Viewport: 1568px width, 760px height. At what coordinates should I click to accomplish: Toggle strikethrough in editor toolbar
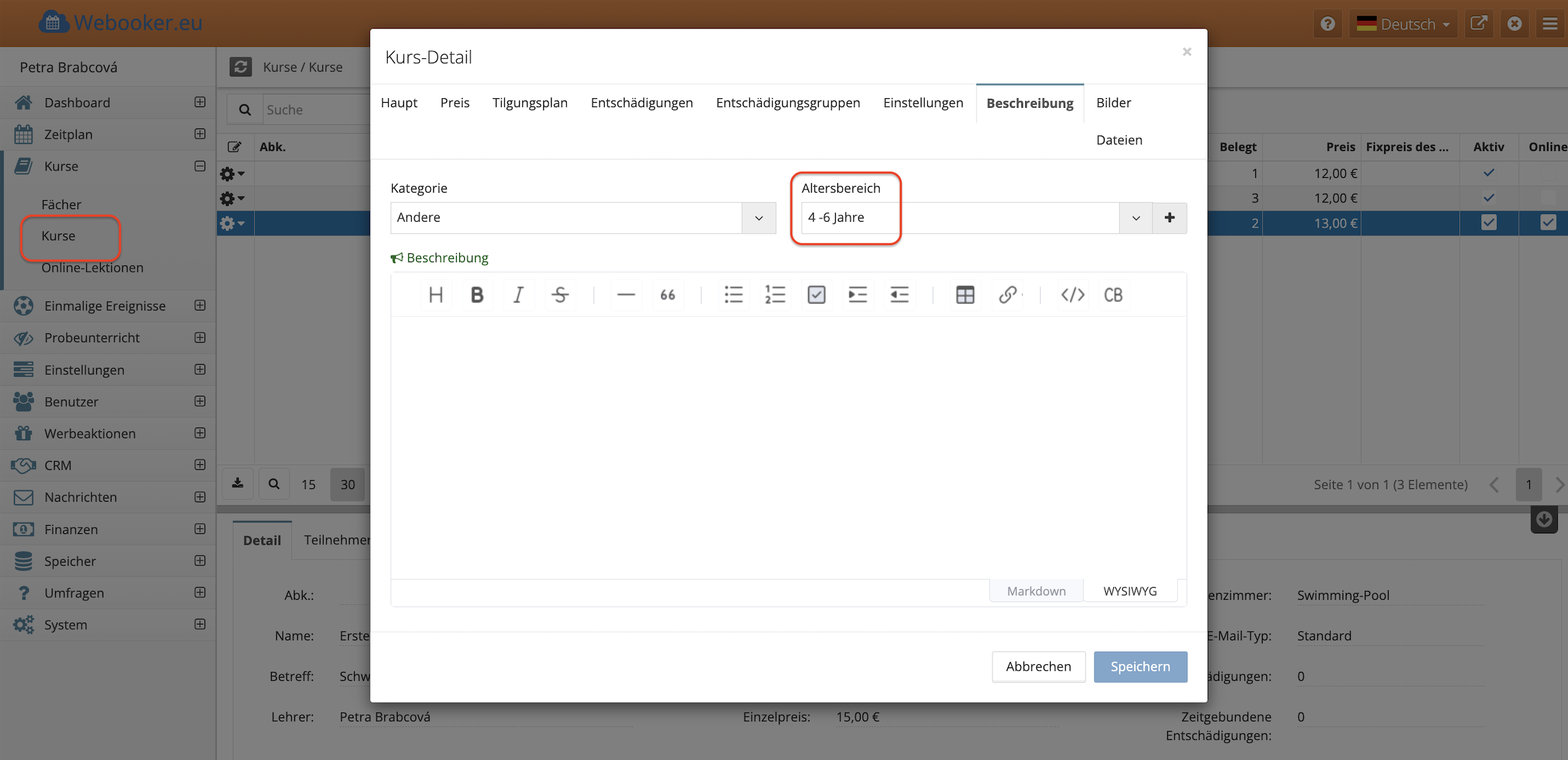[560, 294]
